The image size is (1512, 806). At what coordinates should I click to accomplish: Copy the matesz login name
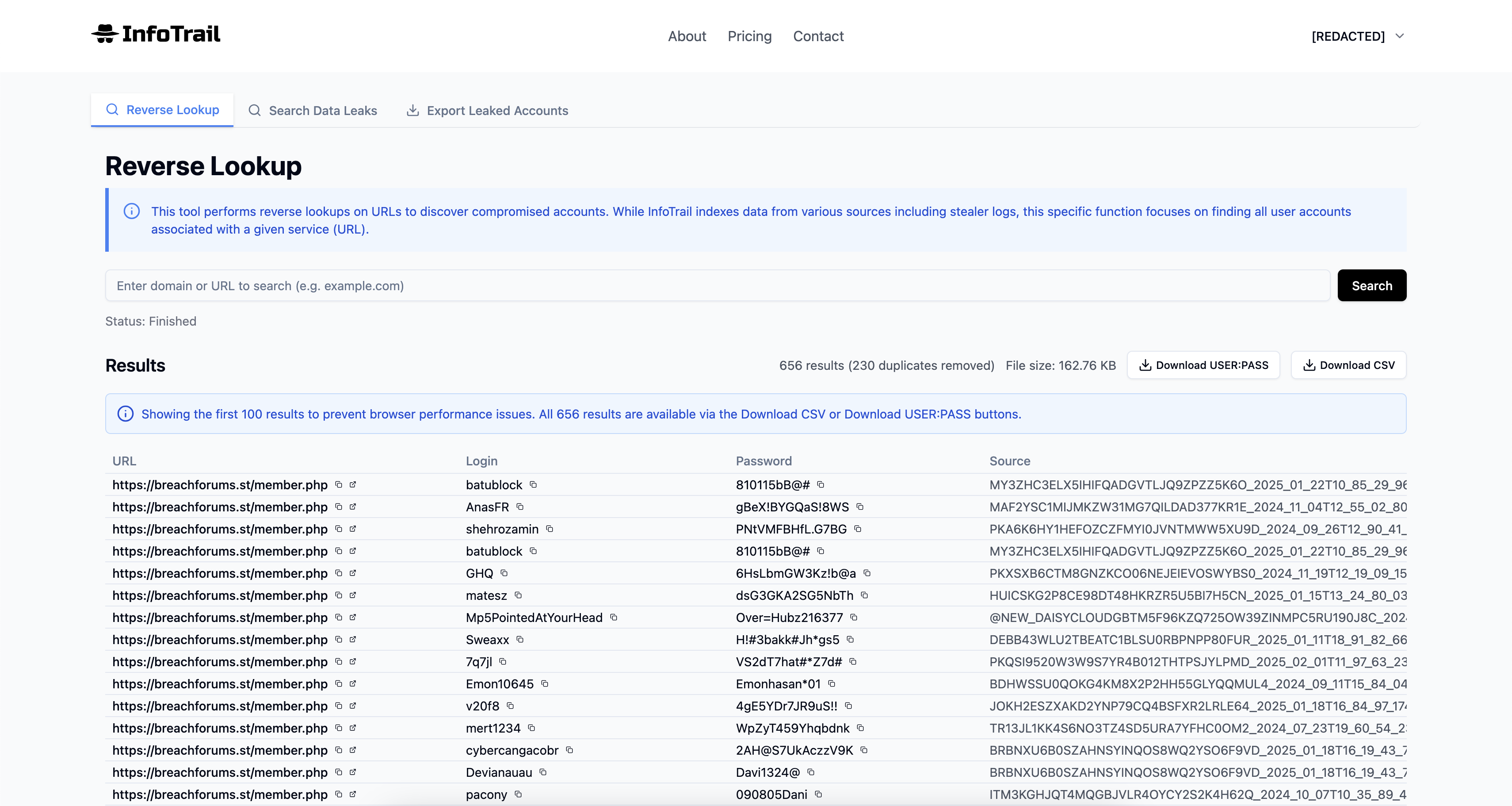point(518,595)
